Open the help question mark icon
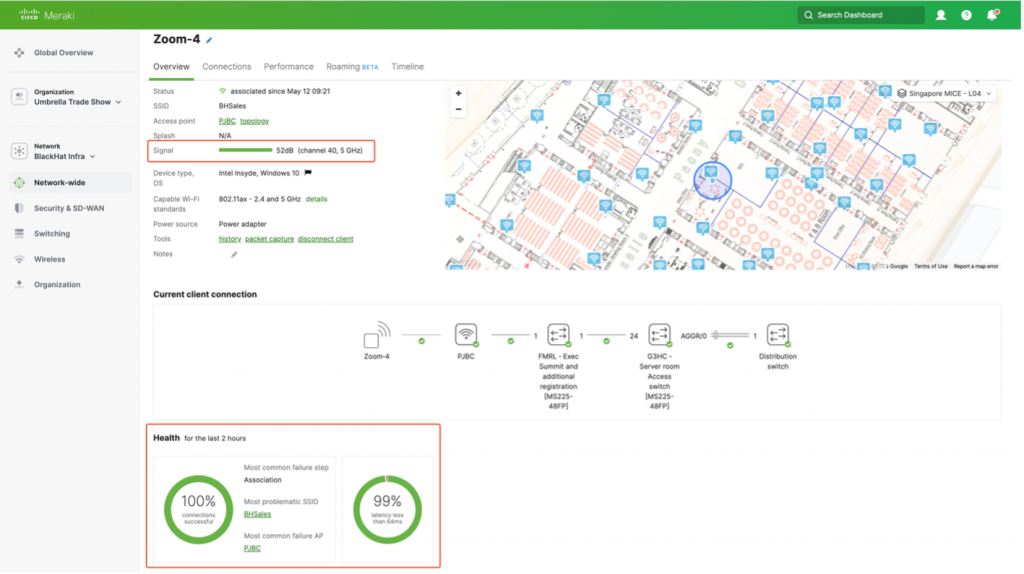1024x574 pixels. (x=966, y=15)
